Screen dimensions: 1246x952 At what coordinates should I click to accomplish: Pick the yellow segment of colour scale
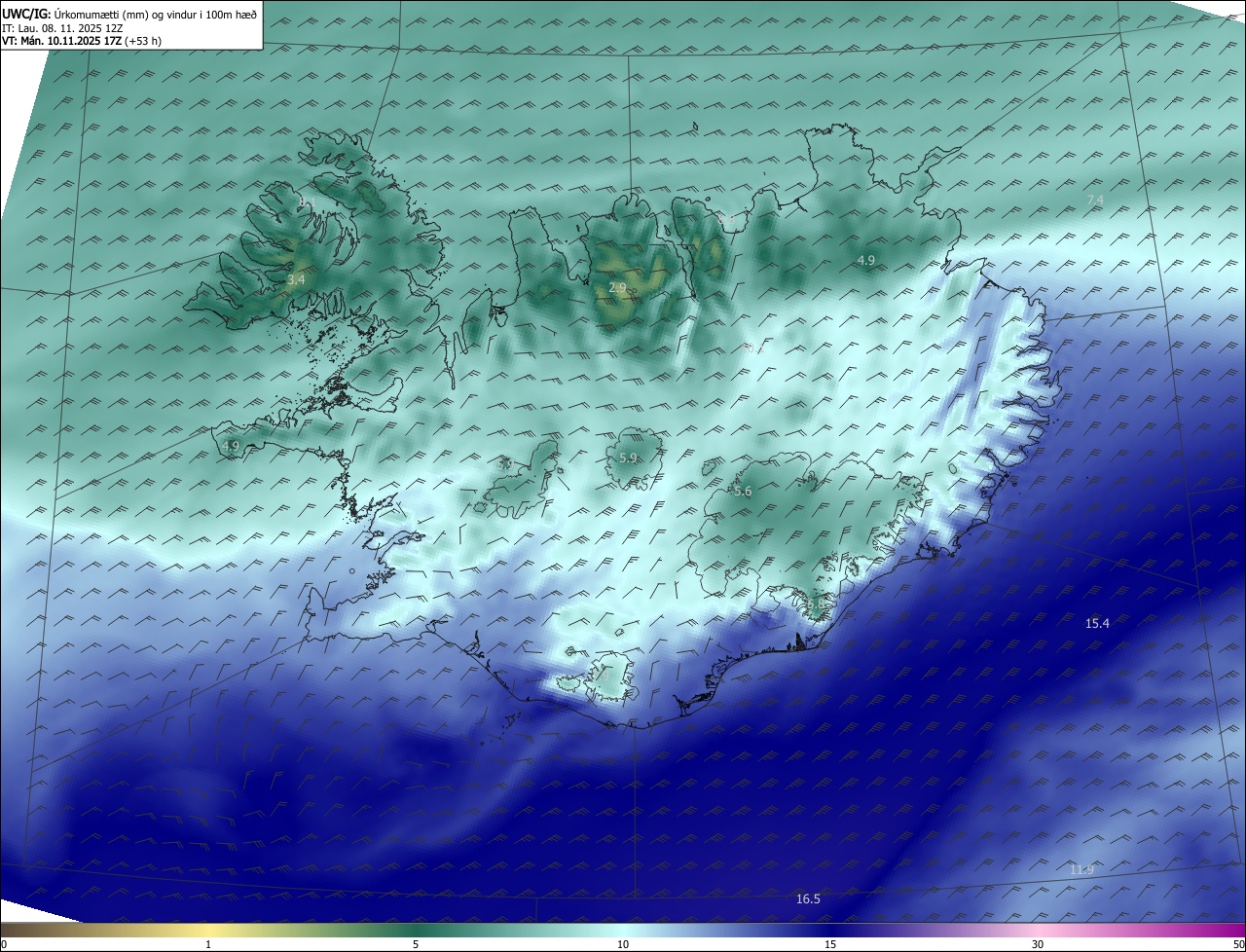pos(208,930)
